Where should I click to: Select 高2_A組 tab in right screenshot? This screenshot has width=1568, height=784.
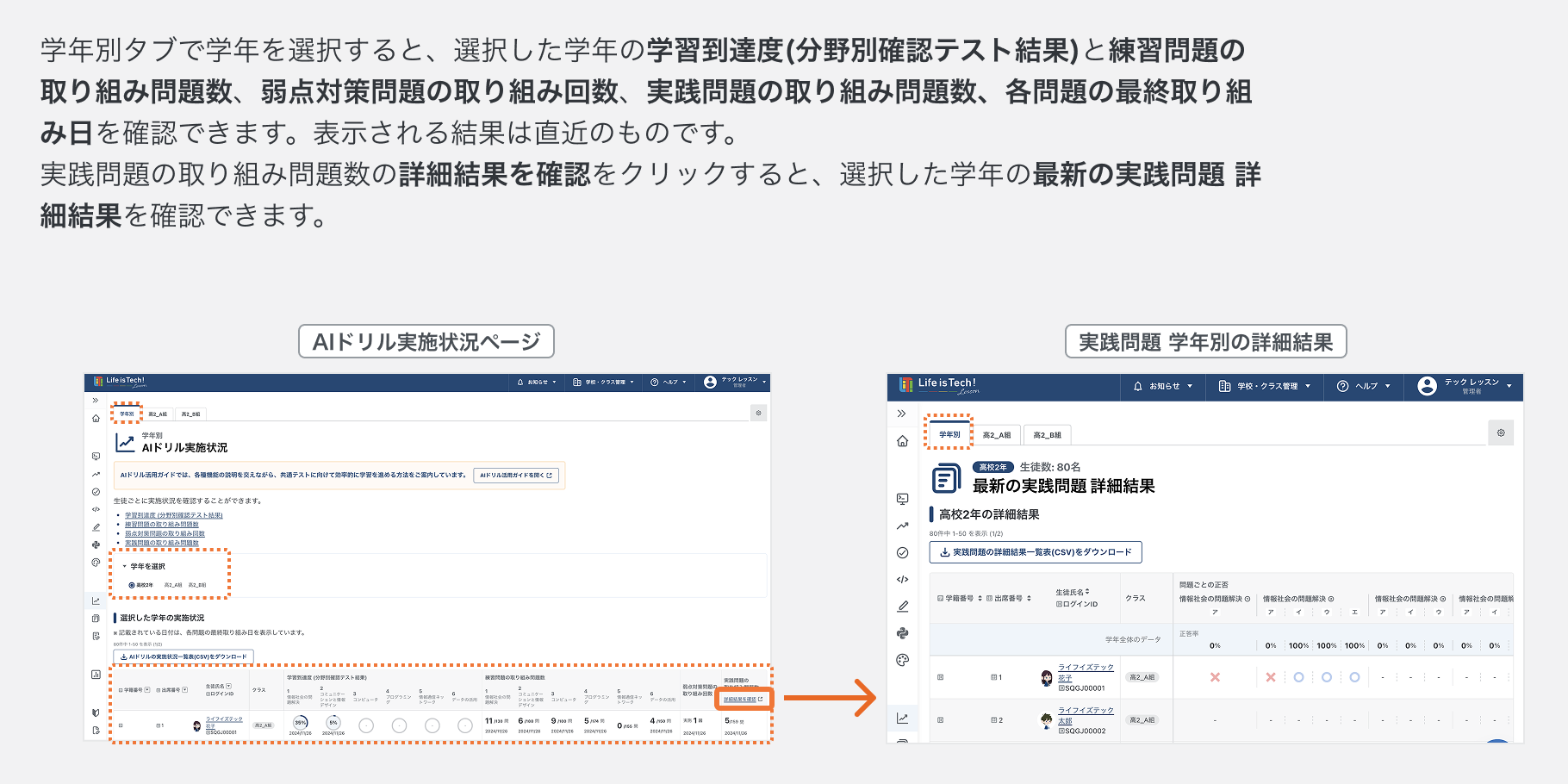pyautogui.click(x=997, y=435)
